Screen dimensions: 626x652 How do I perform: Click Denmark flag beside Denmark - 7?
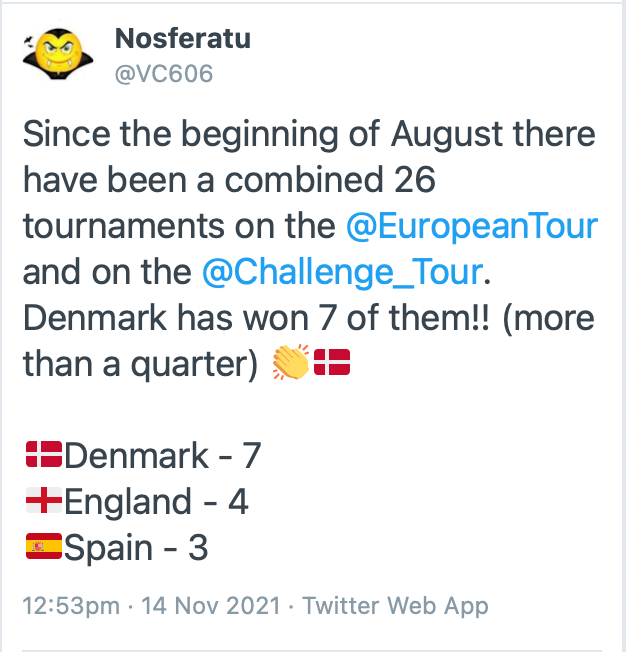[x=44, y=454]
